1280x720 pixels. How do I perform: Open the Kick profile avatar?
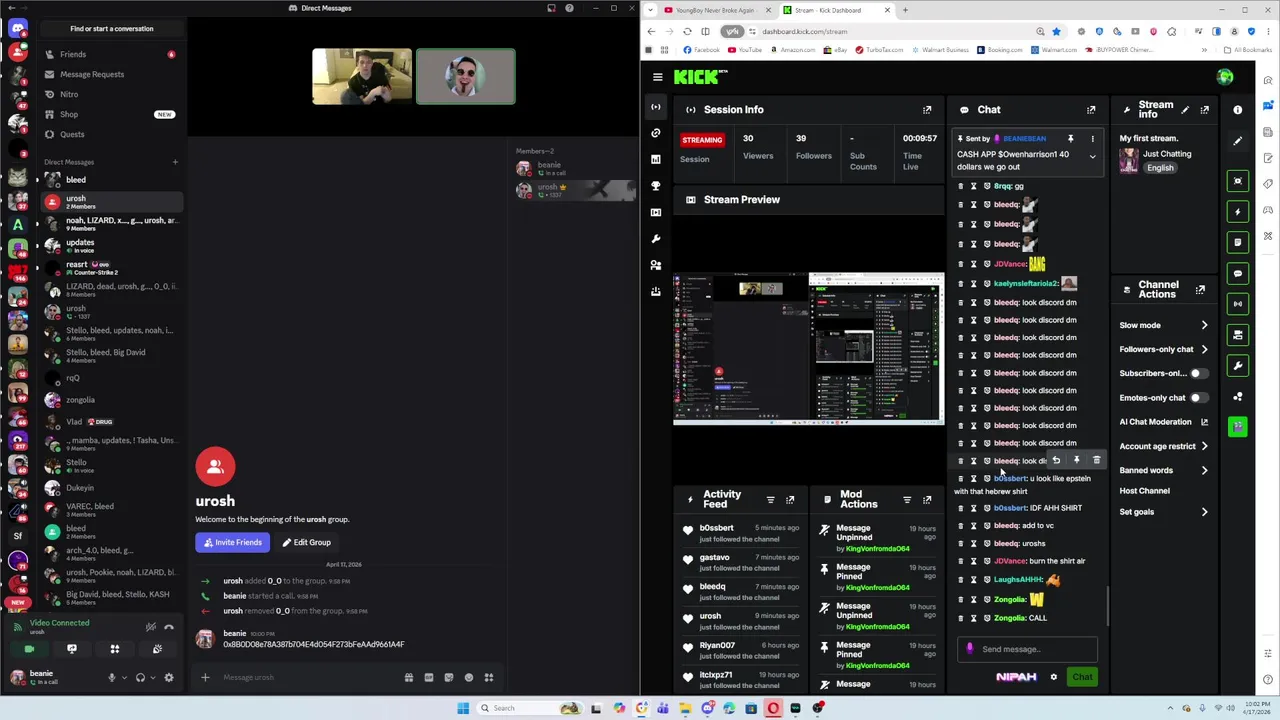point(1225,77)
